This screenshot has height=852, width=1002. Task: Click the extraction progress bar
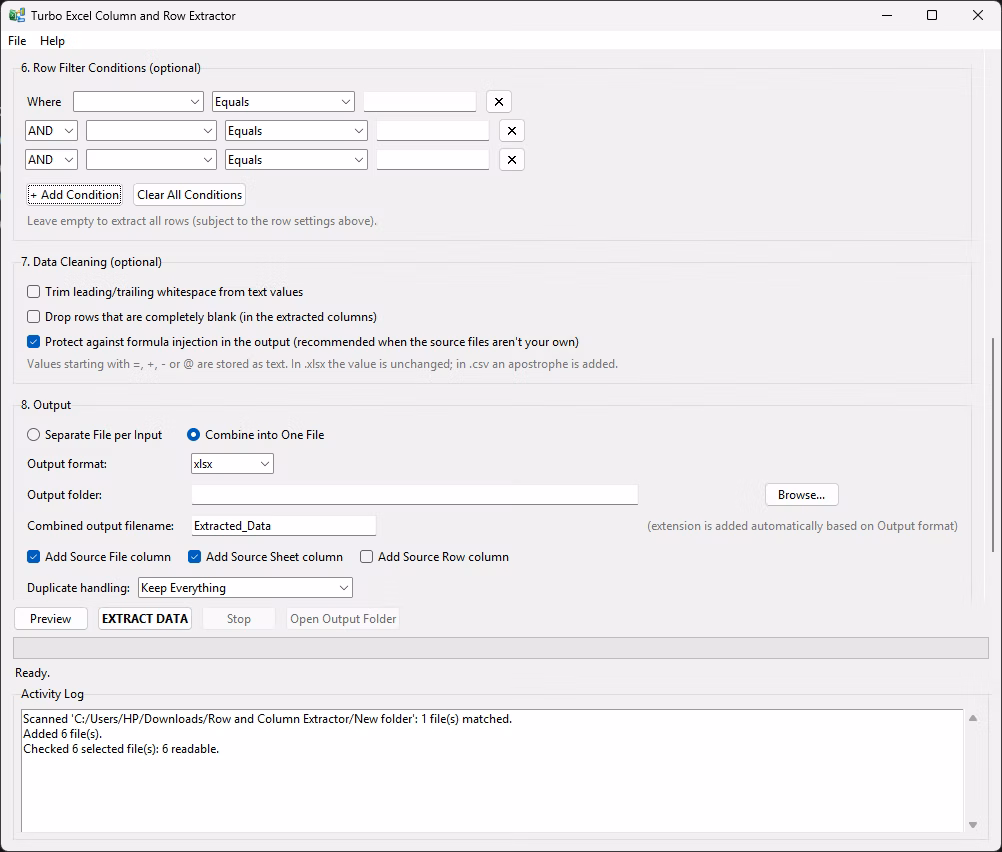[x=501, y=648]
